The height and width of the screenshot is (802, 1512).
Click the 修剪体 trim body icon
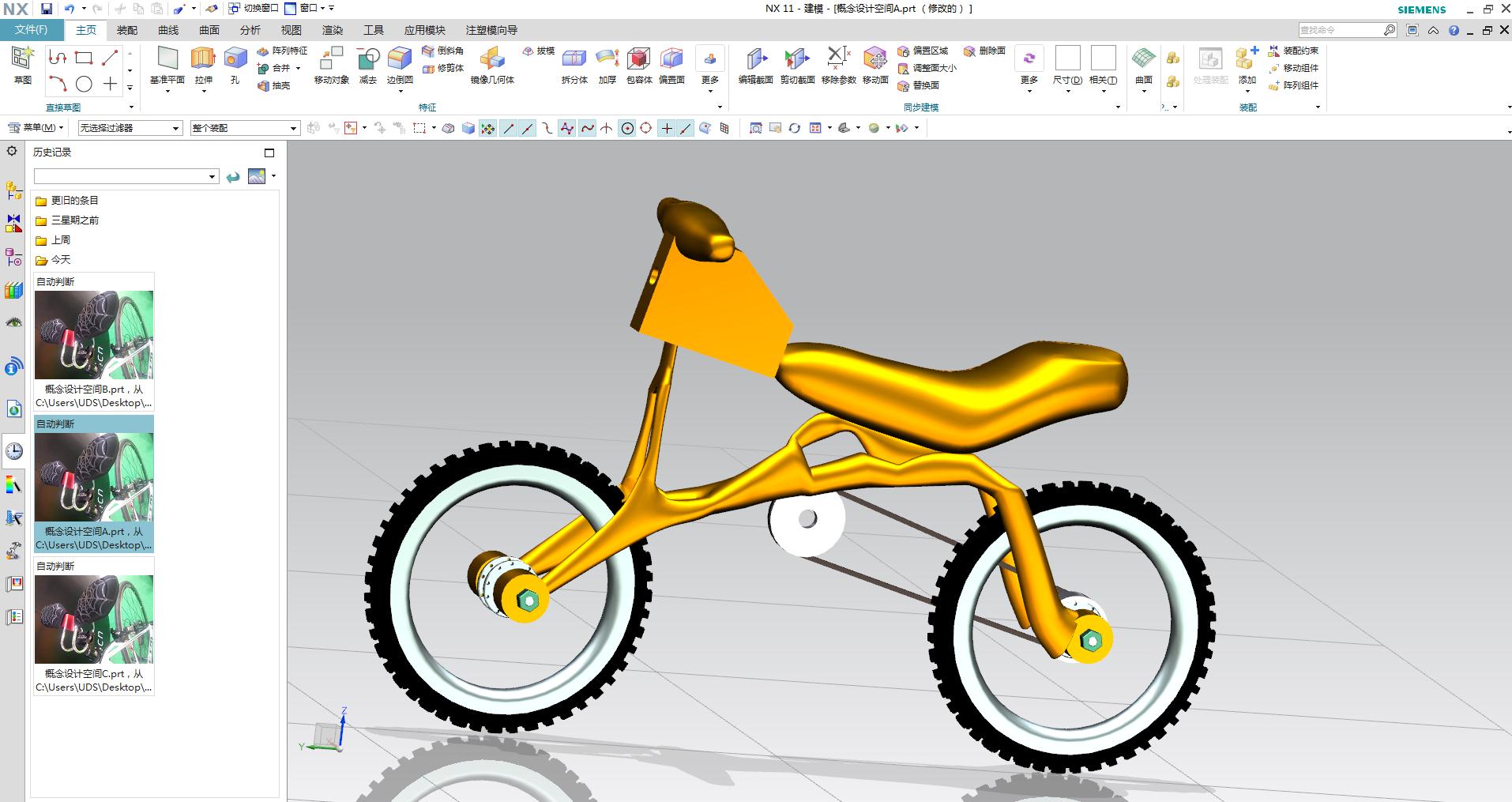(x=428, y=68)
